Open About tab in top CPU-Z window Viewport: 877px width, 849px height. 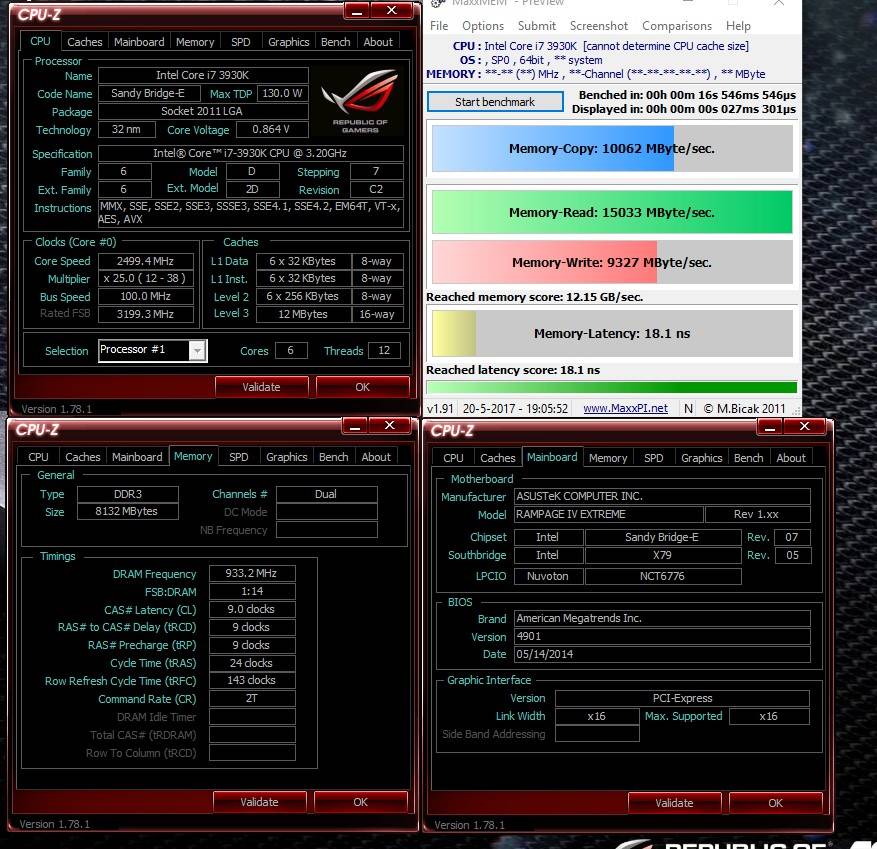pos(378,42)
